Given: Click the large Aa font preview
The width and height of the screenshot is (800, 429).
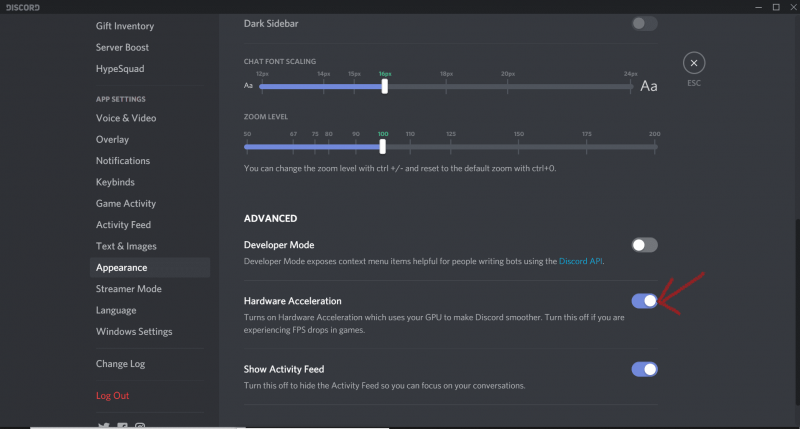Looking at the screenshot, I should click(x=648, y=86).
